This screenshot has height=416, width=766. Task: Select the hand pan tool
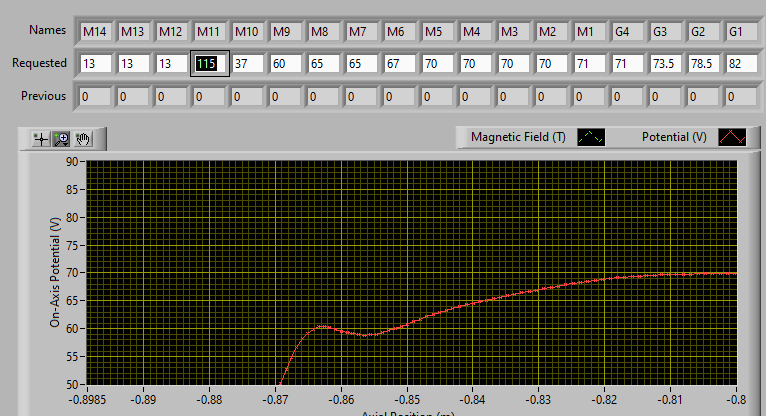[x=83, y=140]
